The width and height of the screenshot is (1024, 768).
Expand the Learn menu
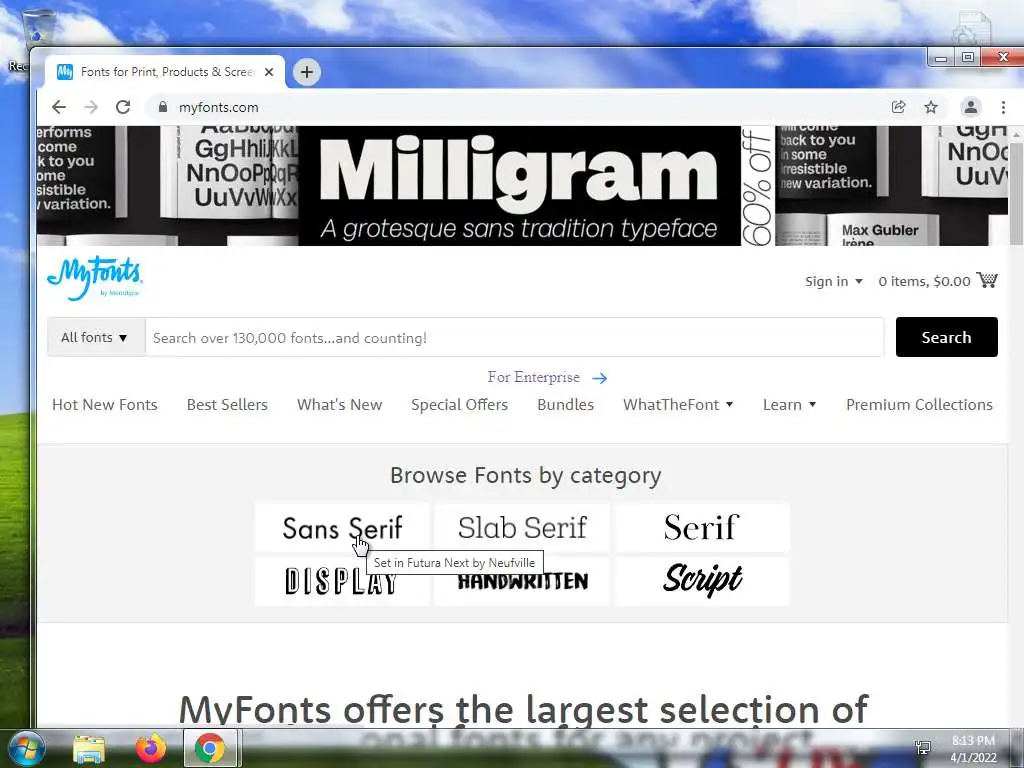790,405
